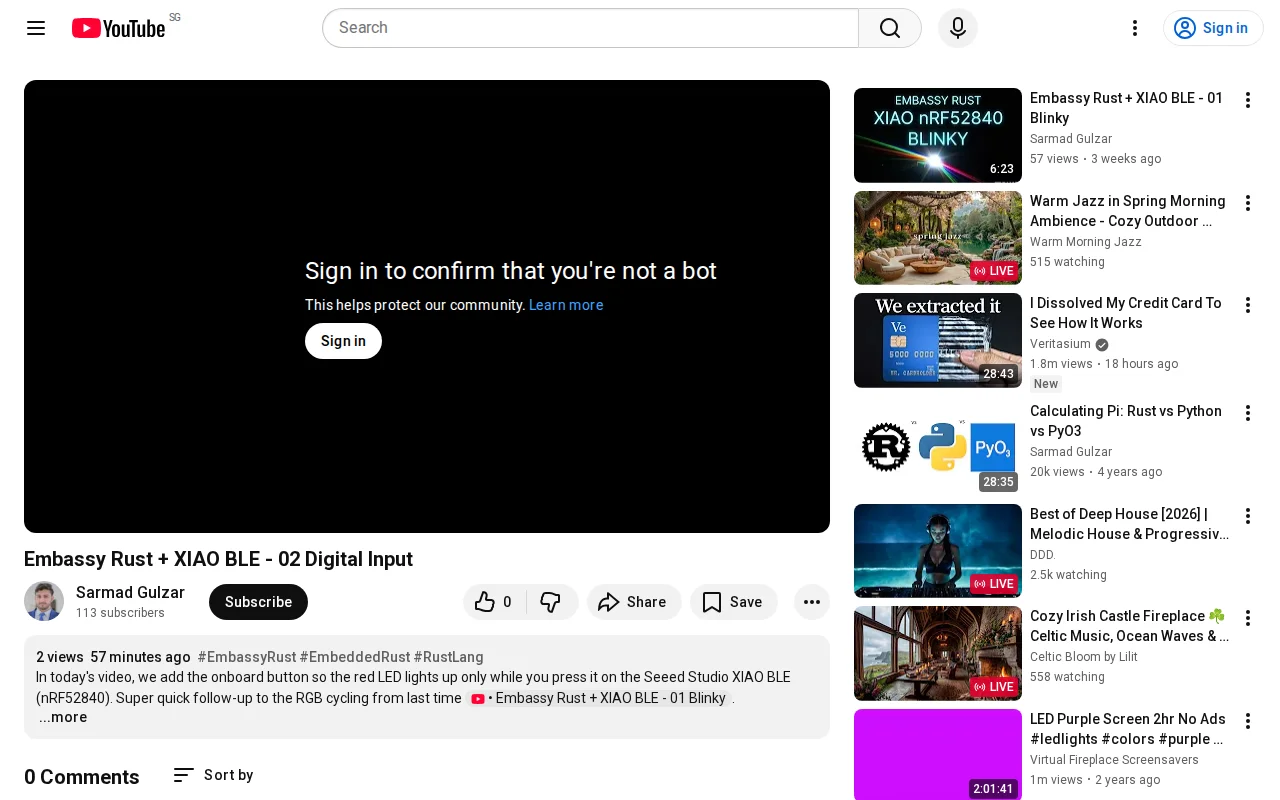Open LED Purple Screen thumbnail
This screenshot has width=1280, height=800.
pos(938,754)
